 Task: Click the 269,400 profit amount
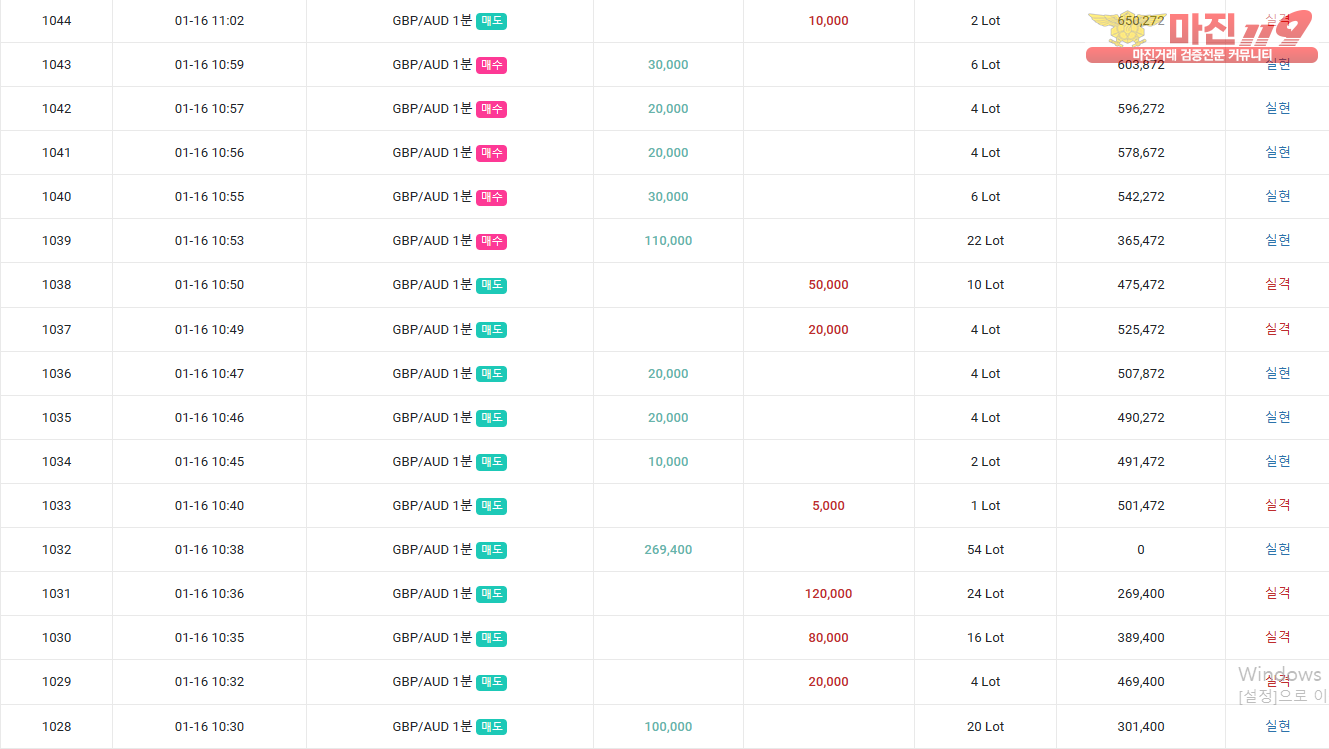coord(668,550)
